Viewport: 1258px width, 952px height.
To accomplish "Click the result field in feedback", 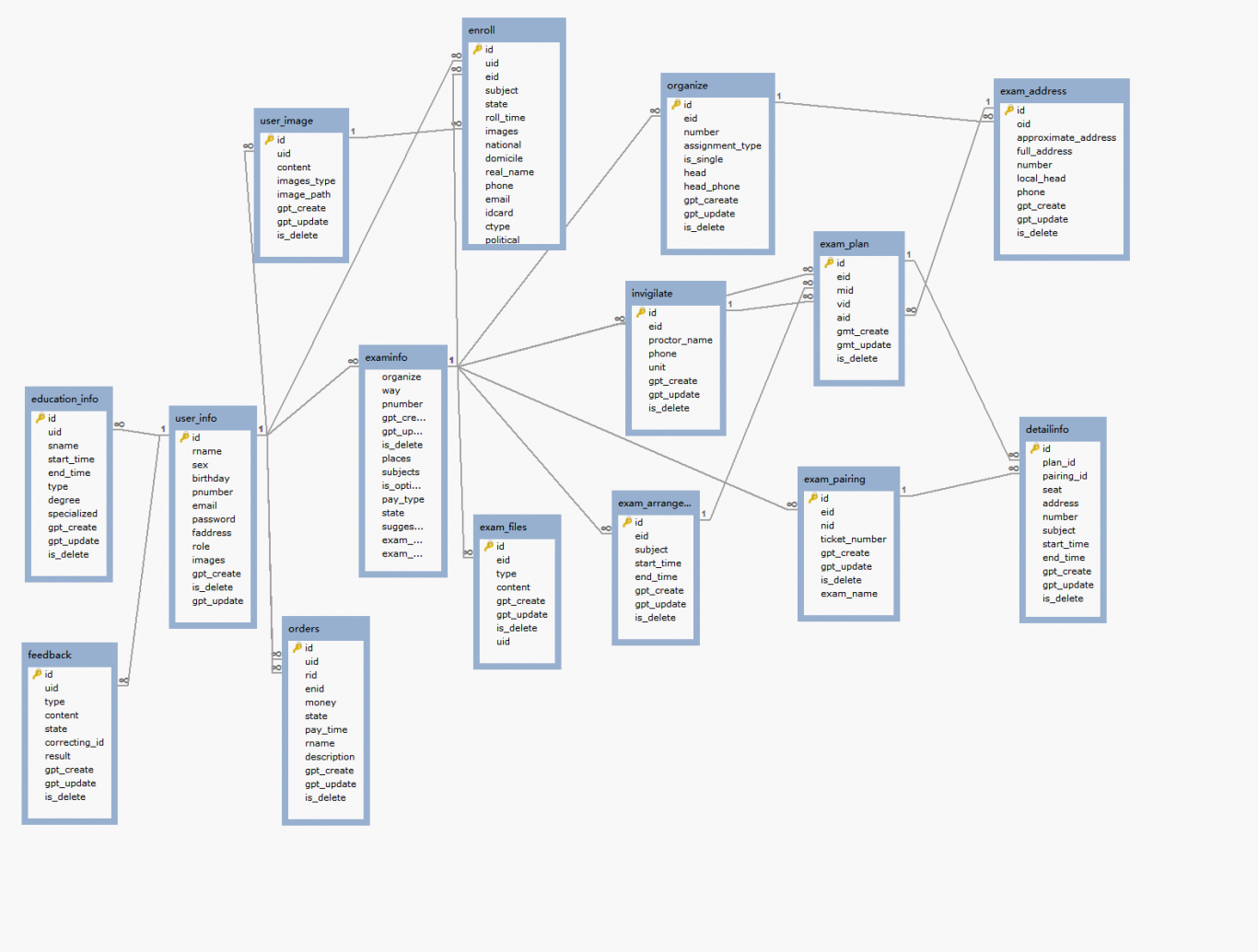I will click(x=57, y=756).
